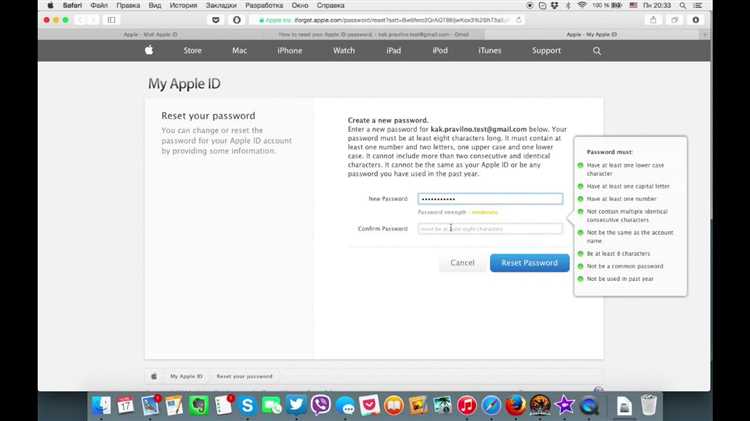
Task: Launch Viber from the dock
Action: (x=320, y=405)
